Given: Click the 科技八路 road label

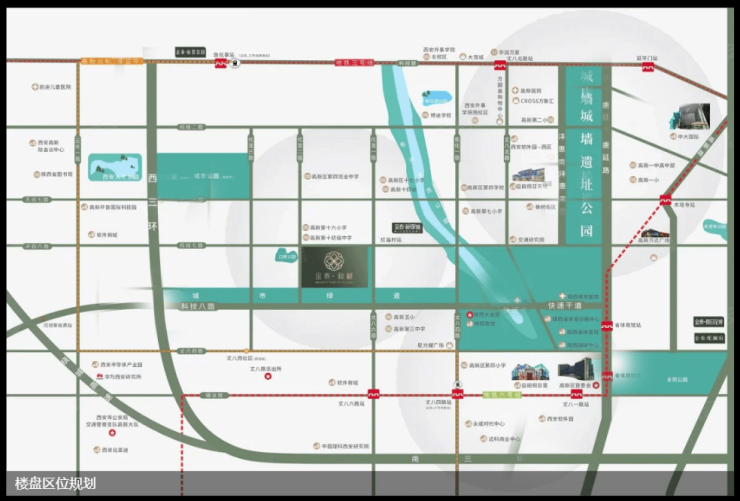Looking at the screenshot, I should 198,306.
